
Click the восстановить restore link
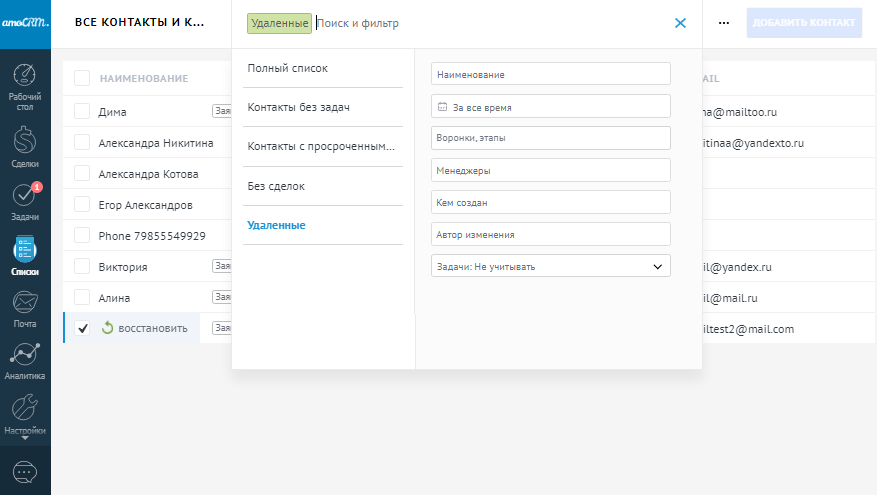click(152, 328)
